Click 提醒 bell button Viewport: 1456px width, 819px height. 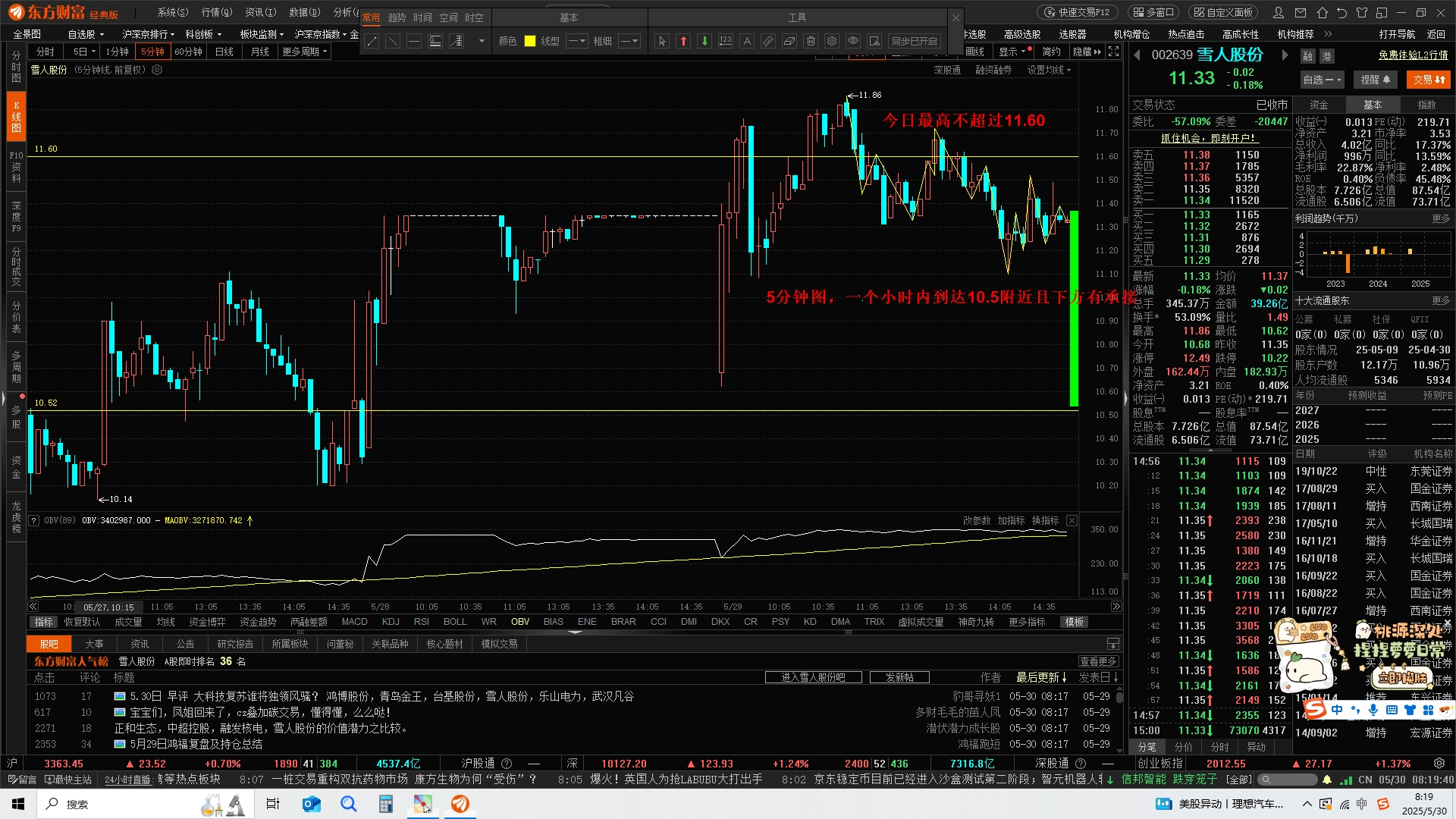(1375, 80)
